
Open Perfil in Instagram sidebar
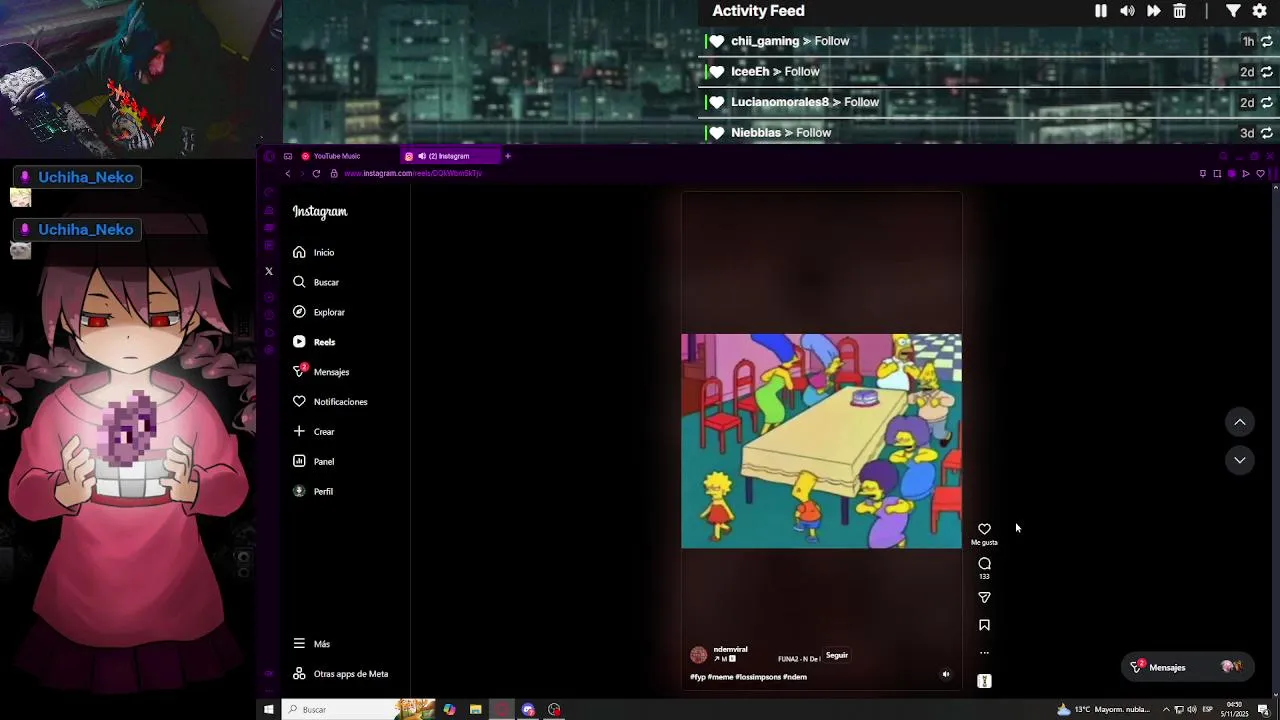point(313,492)
